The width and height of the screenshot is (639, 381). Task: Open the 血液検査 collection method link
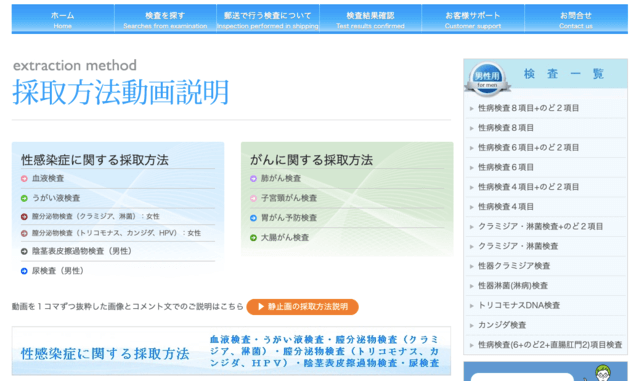point(48,178)
